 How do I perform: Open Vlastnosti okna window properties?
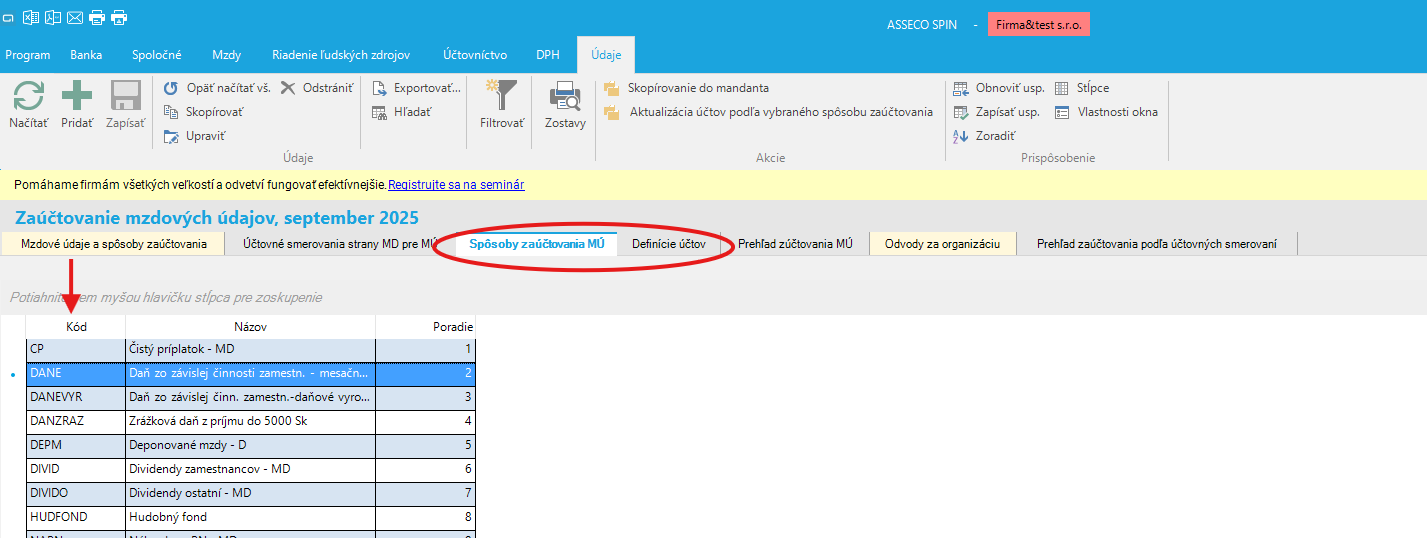[x=1062, y=112]
